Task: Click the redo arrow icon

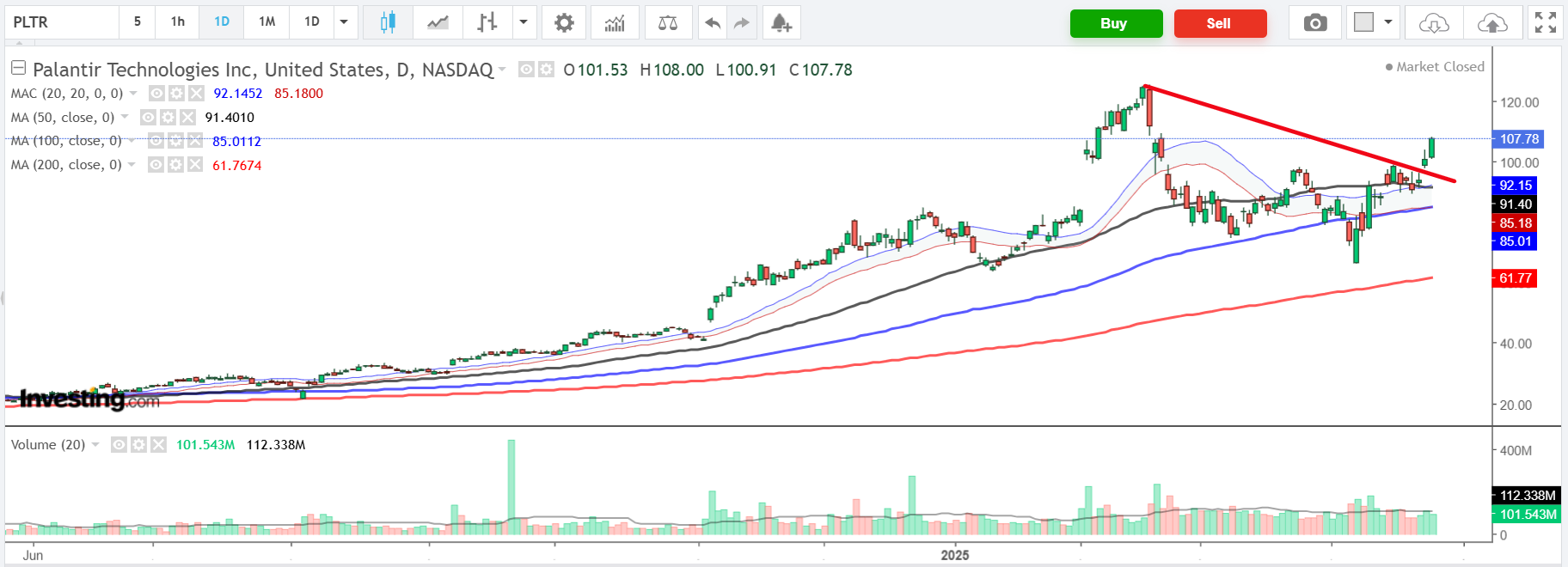Action: [742, 22]
